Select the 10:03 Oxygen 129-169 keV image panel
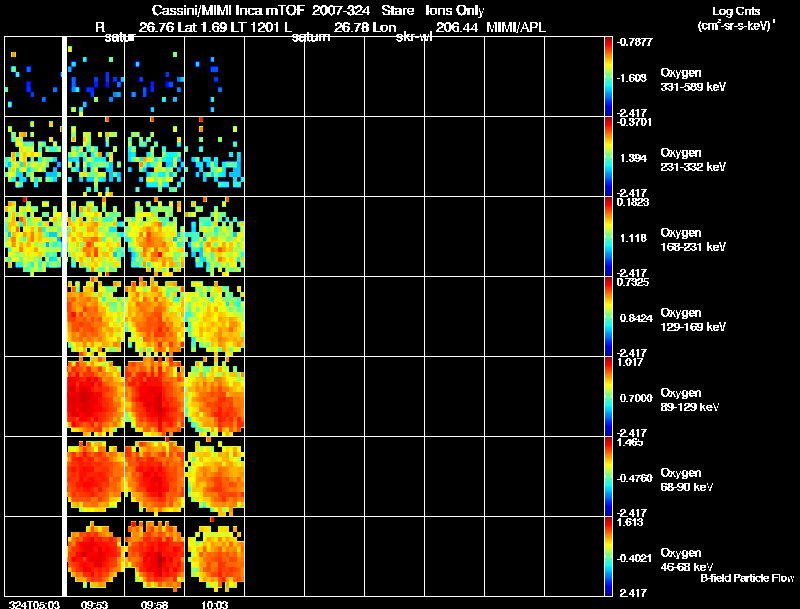 pos(215,317)
